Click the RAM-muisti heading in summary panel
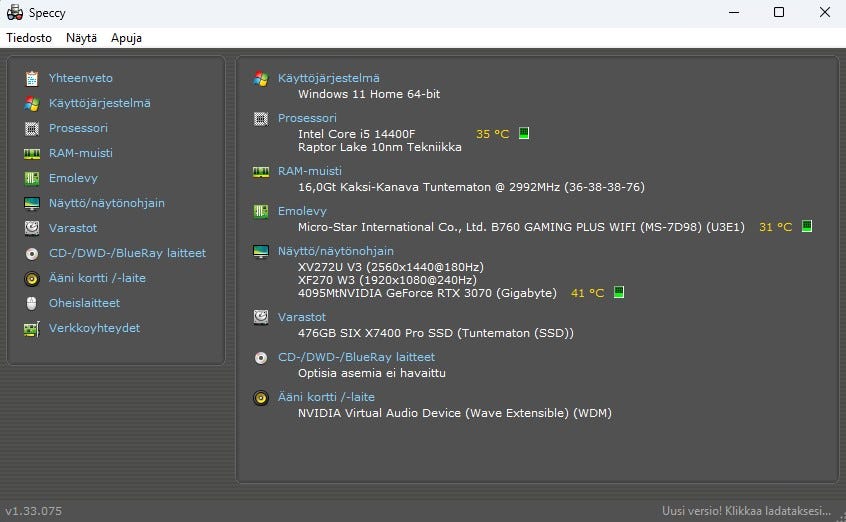Screen dimensions: 846x522 coord(310,171)
